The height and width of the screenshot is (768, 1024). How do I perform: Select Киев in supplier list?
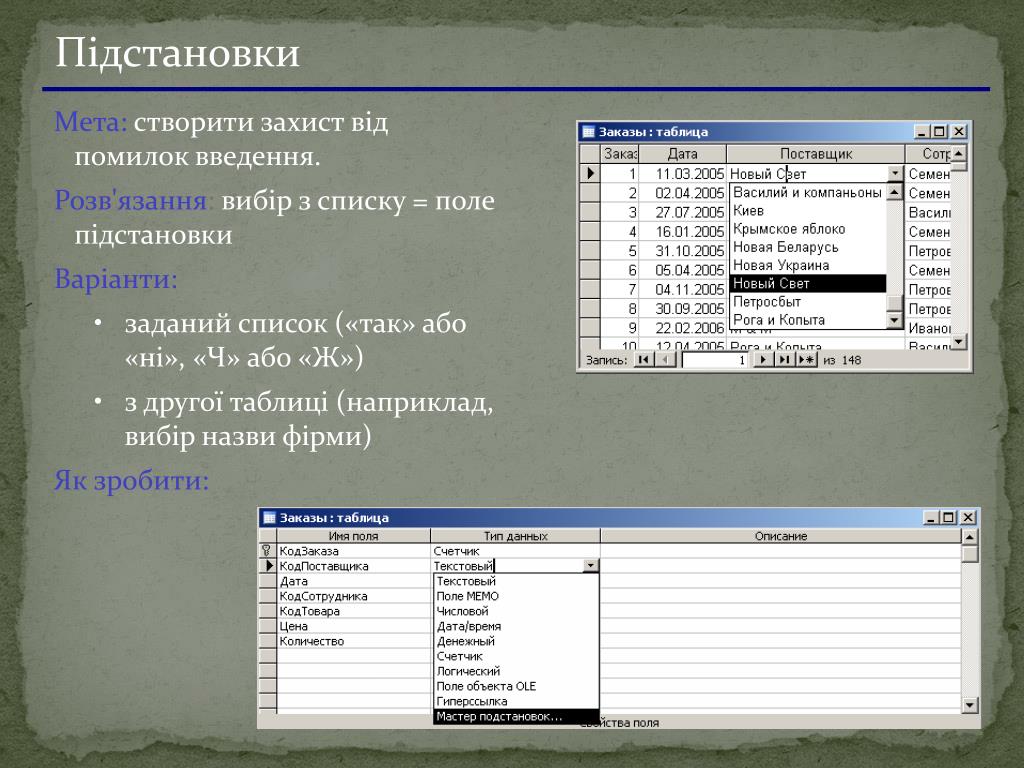click(808, 211)
